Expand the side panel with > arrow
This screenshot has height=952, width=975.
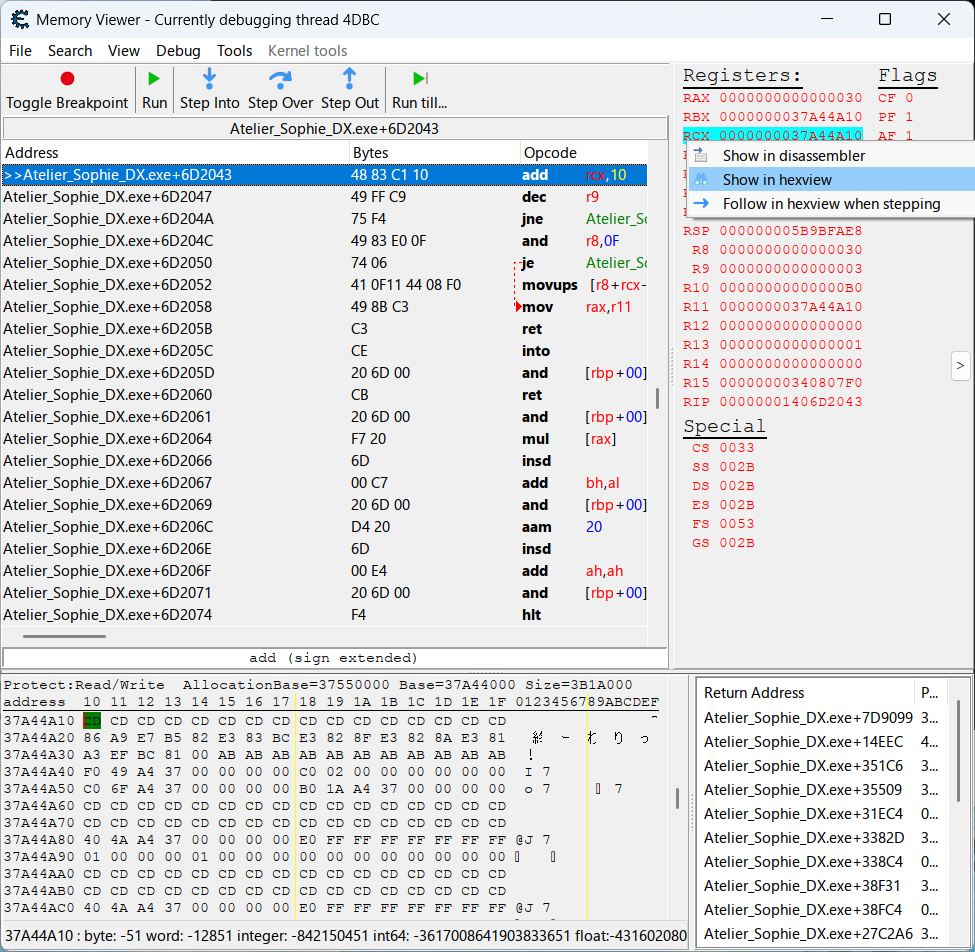click(x=960, y=366)
